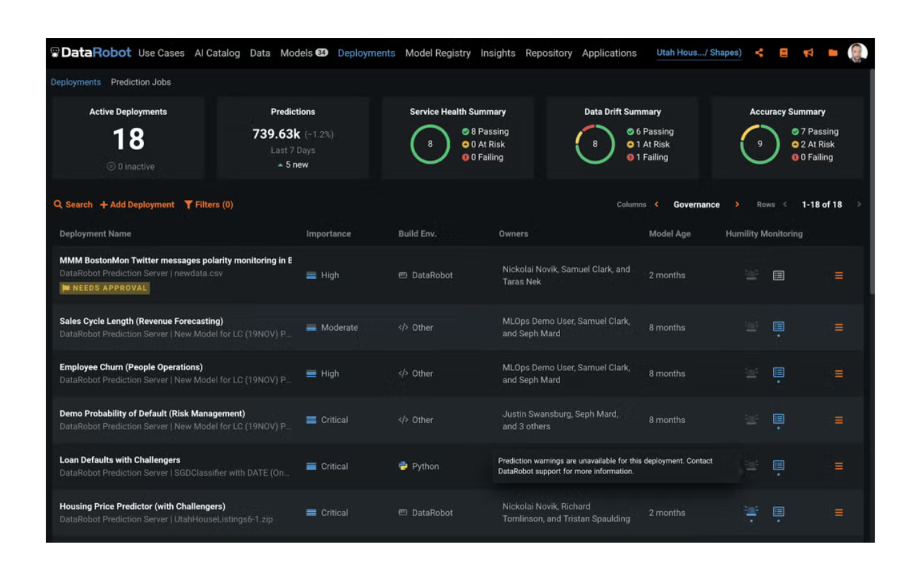The height and width of the screenshot is (580, 914).
Task: Go to next Columns set after Governance
Action: pyautogui.click(x=737, y=205)
